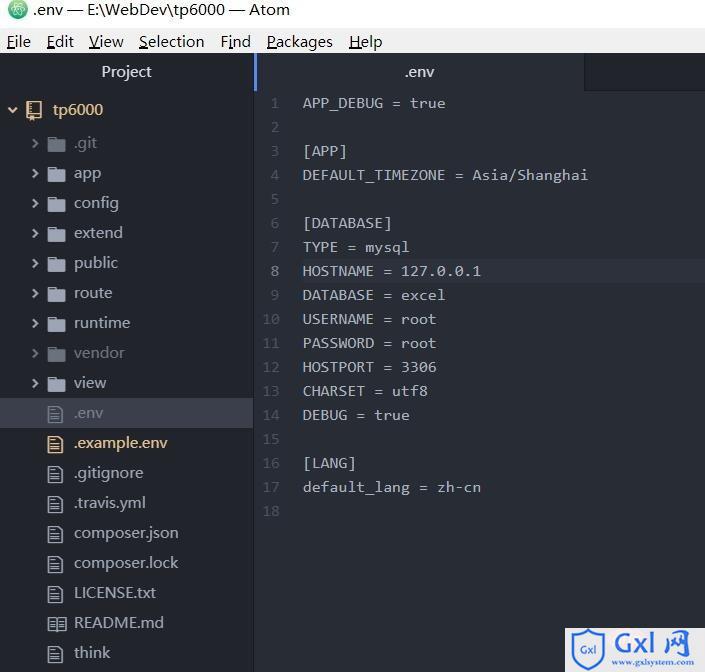Click the think file icon

click(55, 654)
